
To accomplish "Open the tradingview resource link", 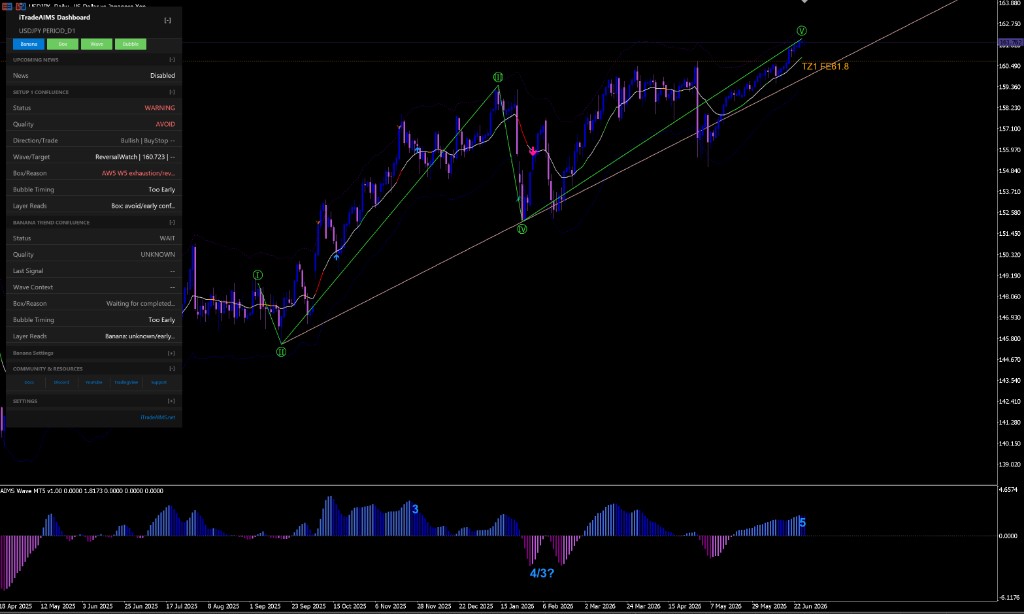I will [126, 382].
